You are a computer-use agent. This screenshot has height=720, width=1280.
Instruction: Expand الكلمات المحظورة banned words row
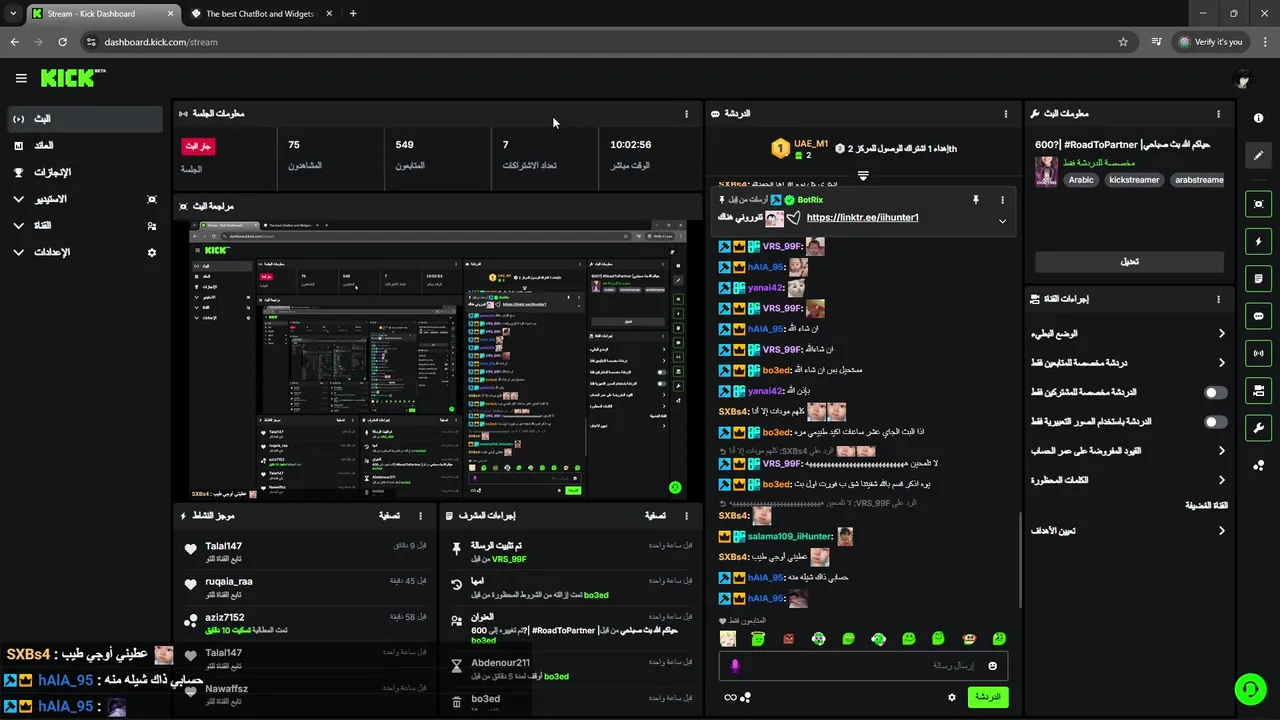coord(1127,480)
